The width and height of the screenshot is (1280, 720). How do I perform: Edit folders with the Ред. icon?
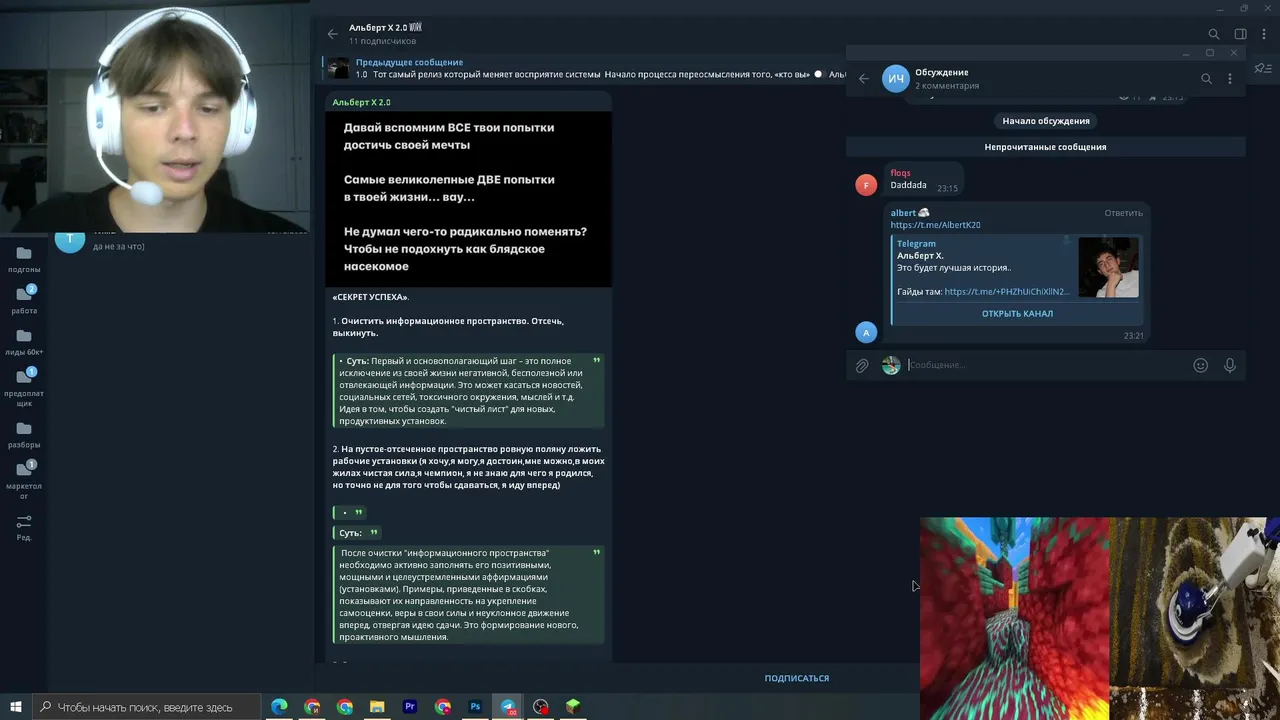click(x=24, y=528)
